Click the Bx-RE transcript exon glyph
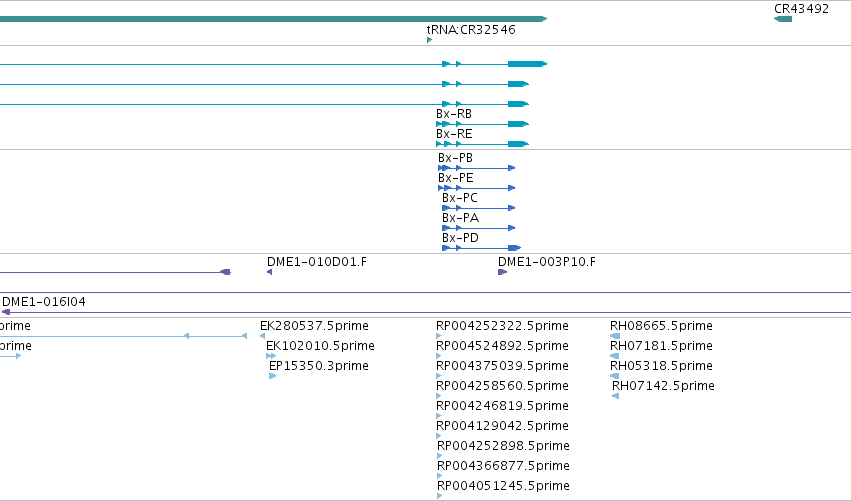Screen dimensions: 851x501 coord(482,144)
